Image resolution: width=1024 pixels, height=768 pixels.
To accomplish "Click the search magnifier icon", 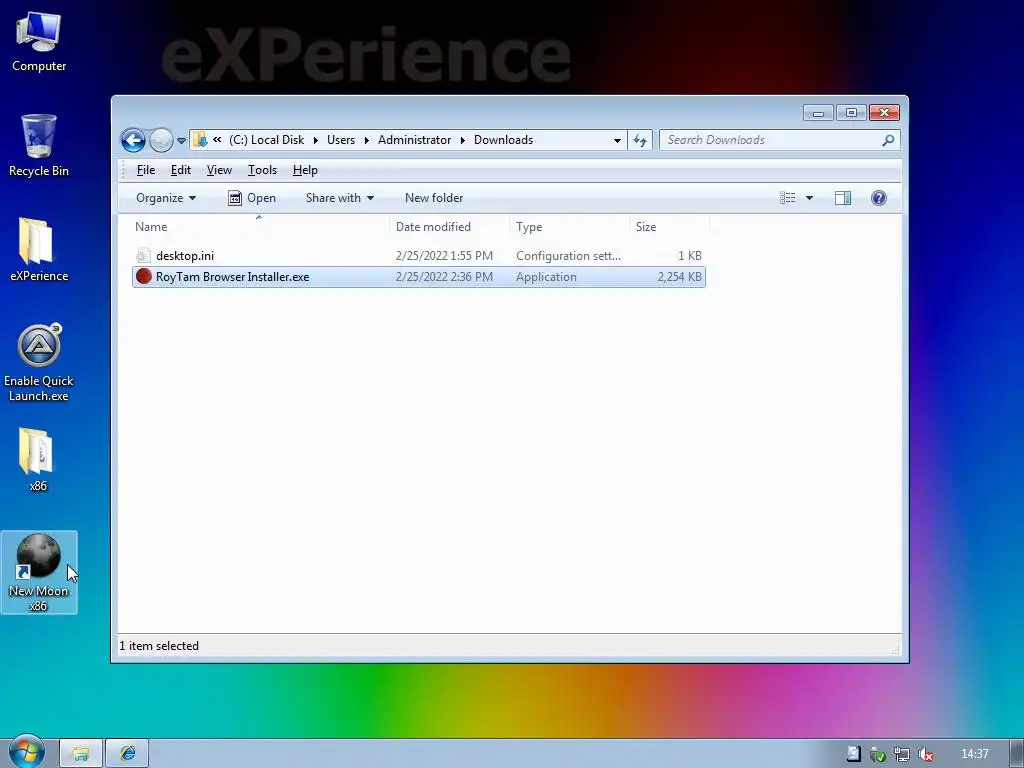I will tap(888, 140).
